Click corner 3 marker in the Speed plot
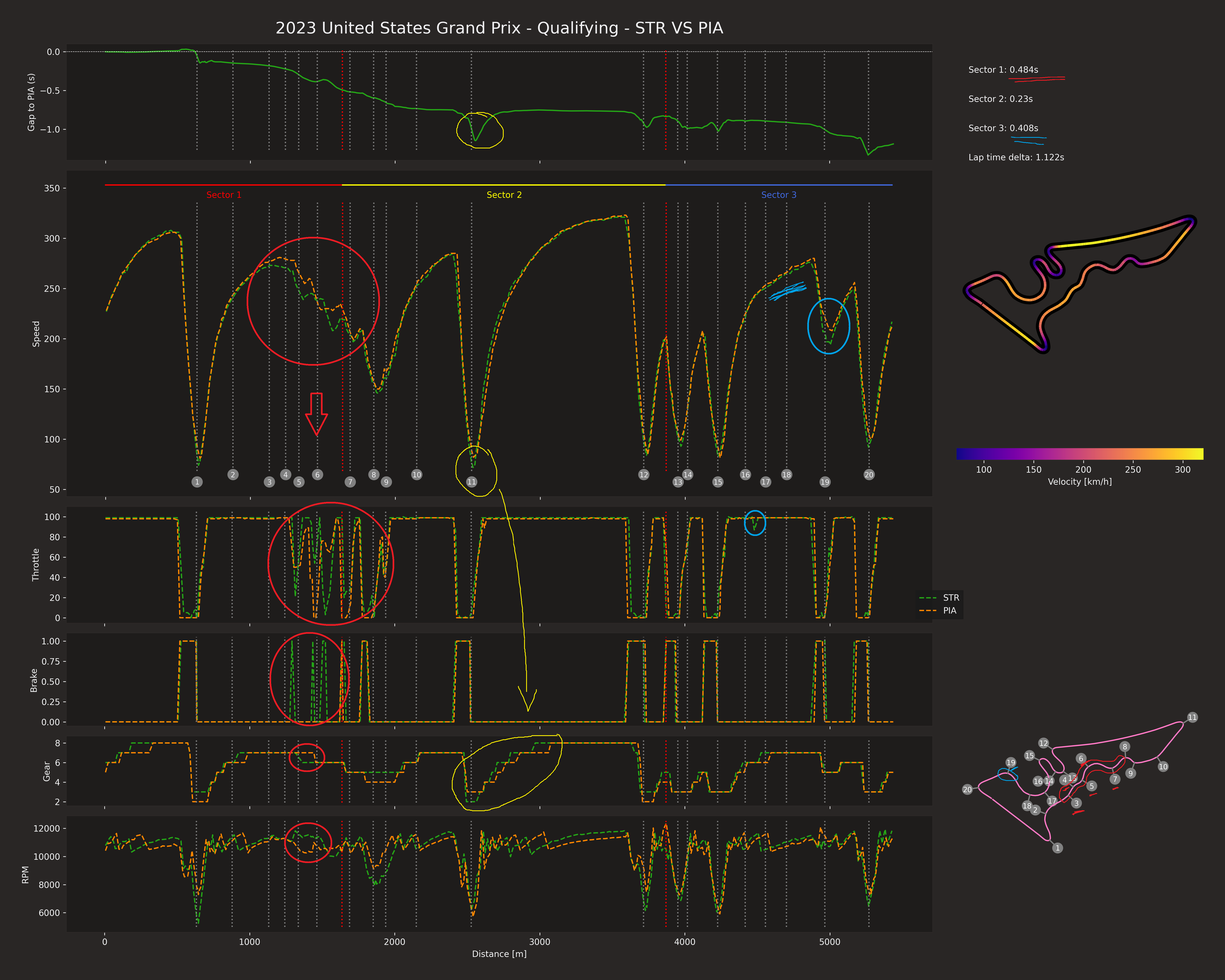Viewport: 1225px width, 980px height. [269, 482]
